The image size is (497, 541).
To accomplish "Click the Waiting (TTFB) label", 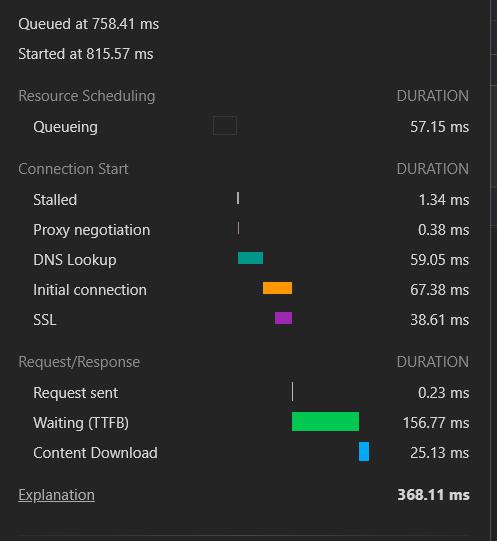I will click(81, 423).
